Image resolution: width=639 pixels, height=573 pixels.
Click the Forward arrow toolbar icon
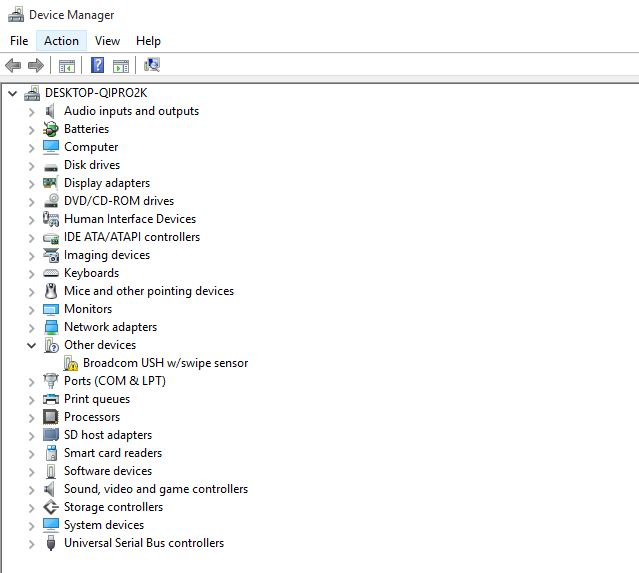[36, 65]
